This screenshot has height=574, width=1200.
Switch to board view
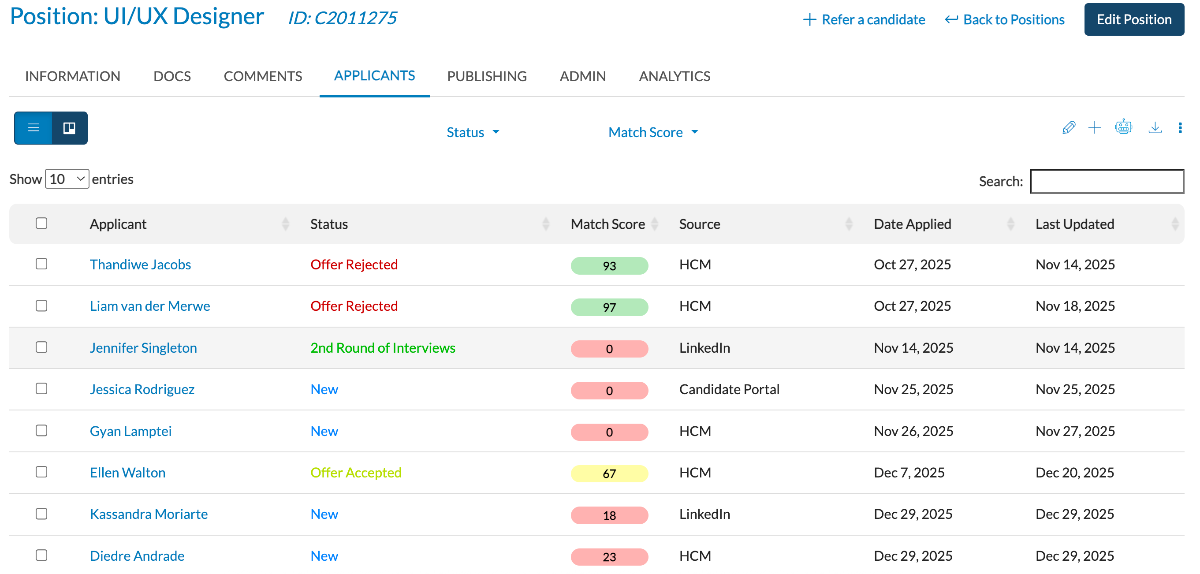70,128
